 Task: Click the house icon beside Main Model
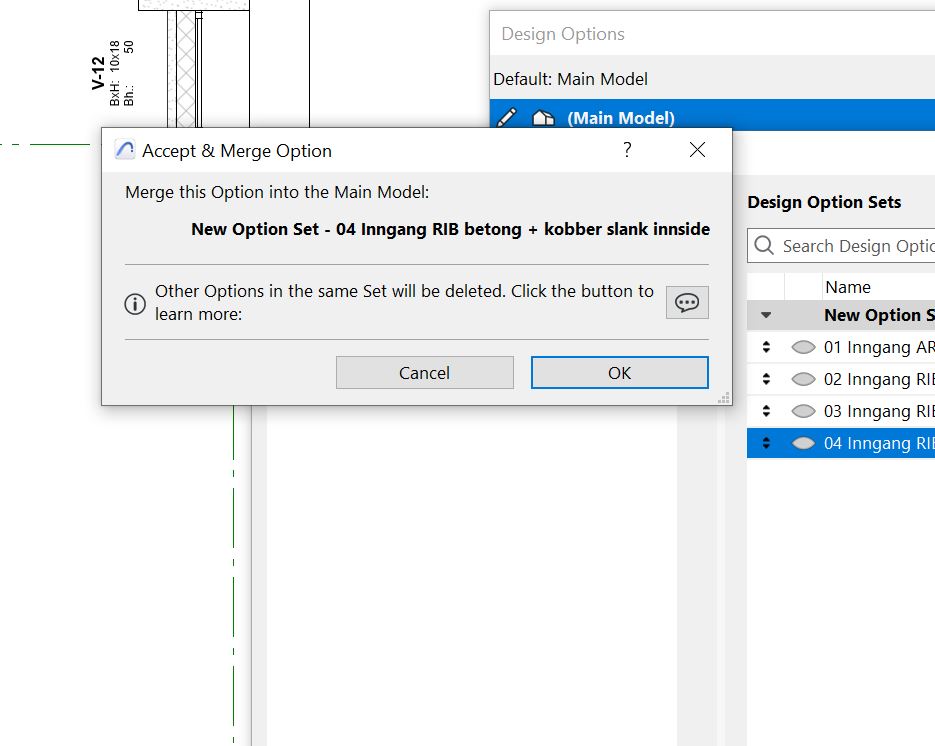pos(543,118)
